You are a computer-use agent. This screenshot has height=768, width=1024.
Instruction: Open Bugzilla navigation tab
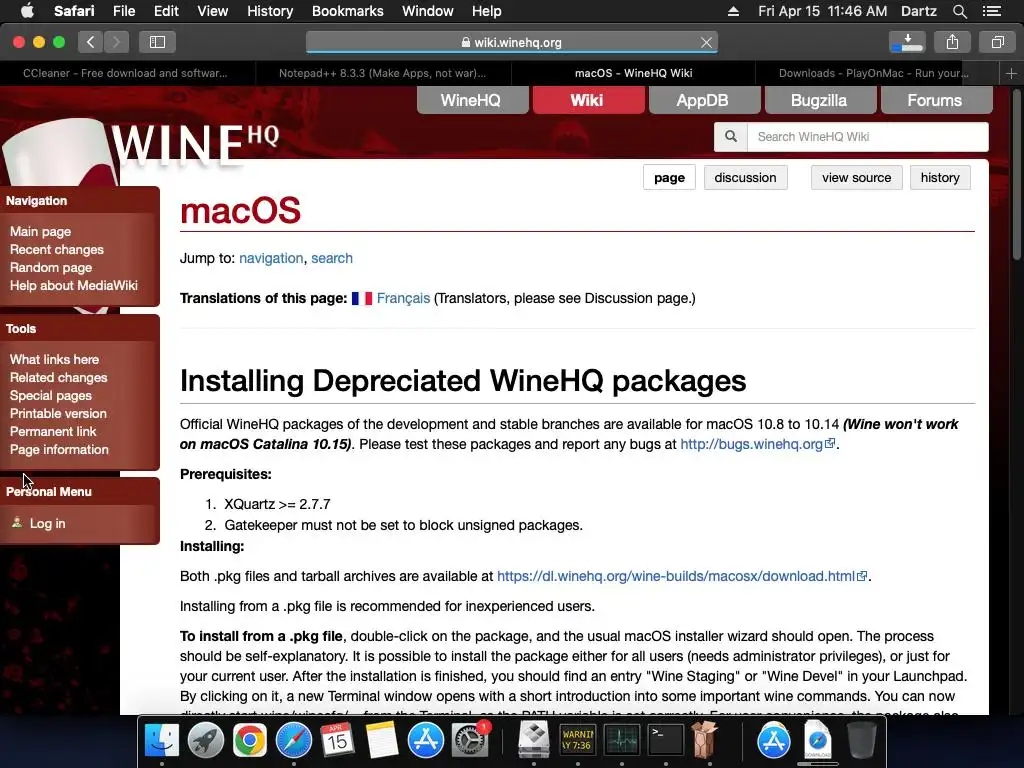point(820,100)
